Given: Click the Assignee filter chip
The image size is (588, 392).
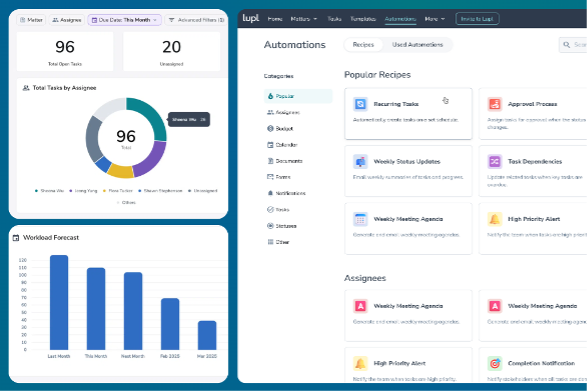Looking at the screenshot, I should point(67,20).
